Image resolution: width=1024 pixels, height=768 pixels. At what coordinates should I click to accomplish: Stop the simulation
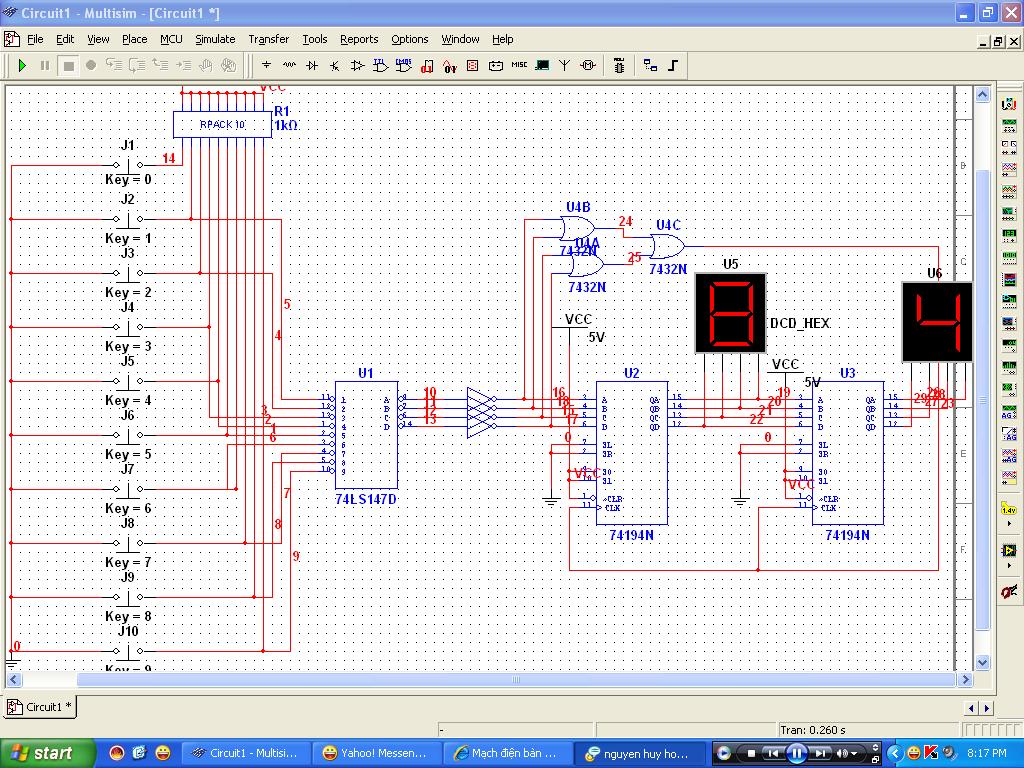[68, 65]
